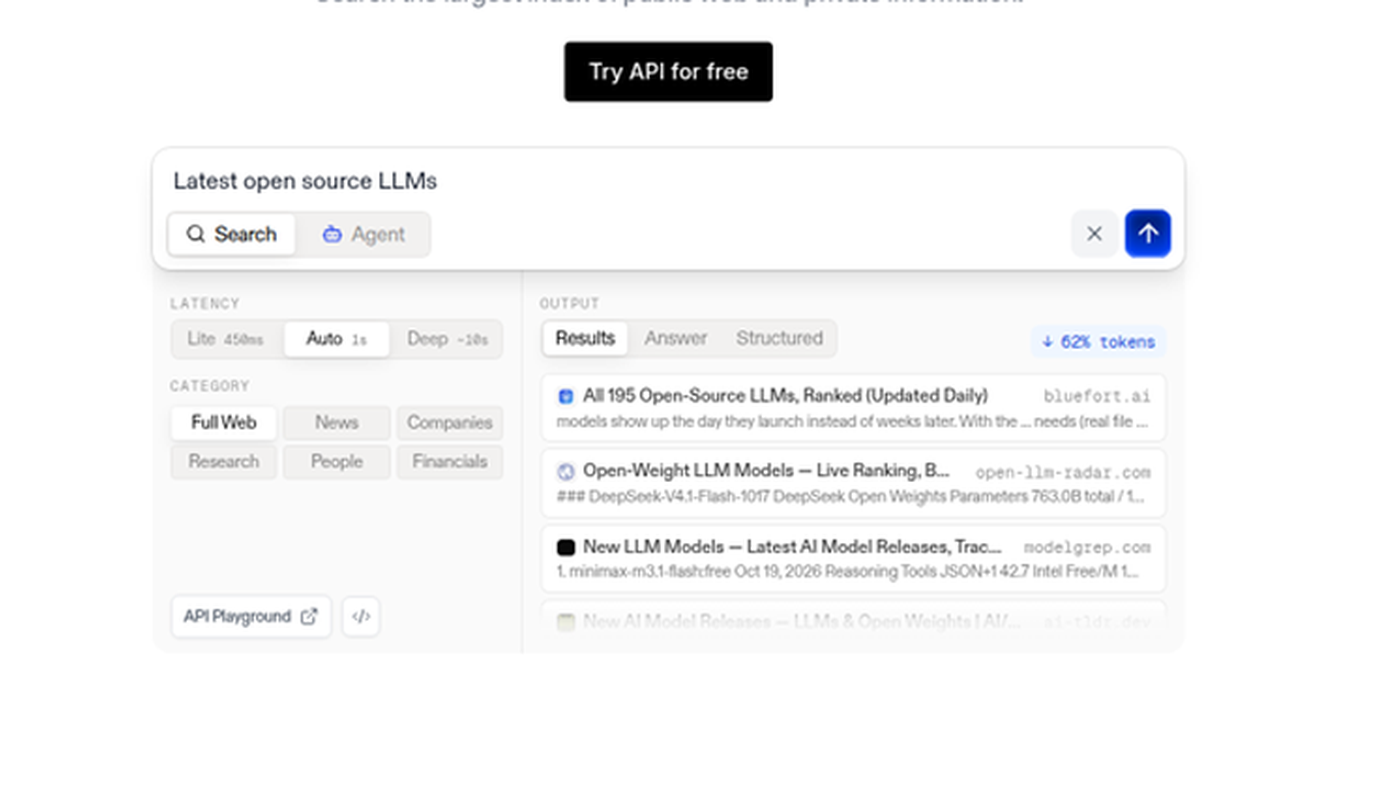
Task: Switch to Agent mode
Action: 363,234
